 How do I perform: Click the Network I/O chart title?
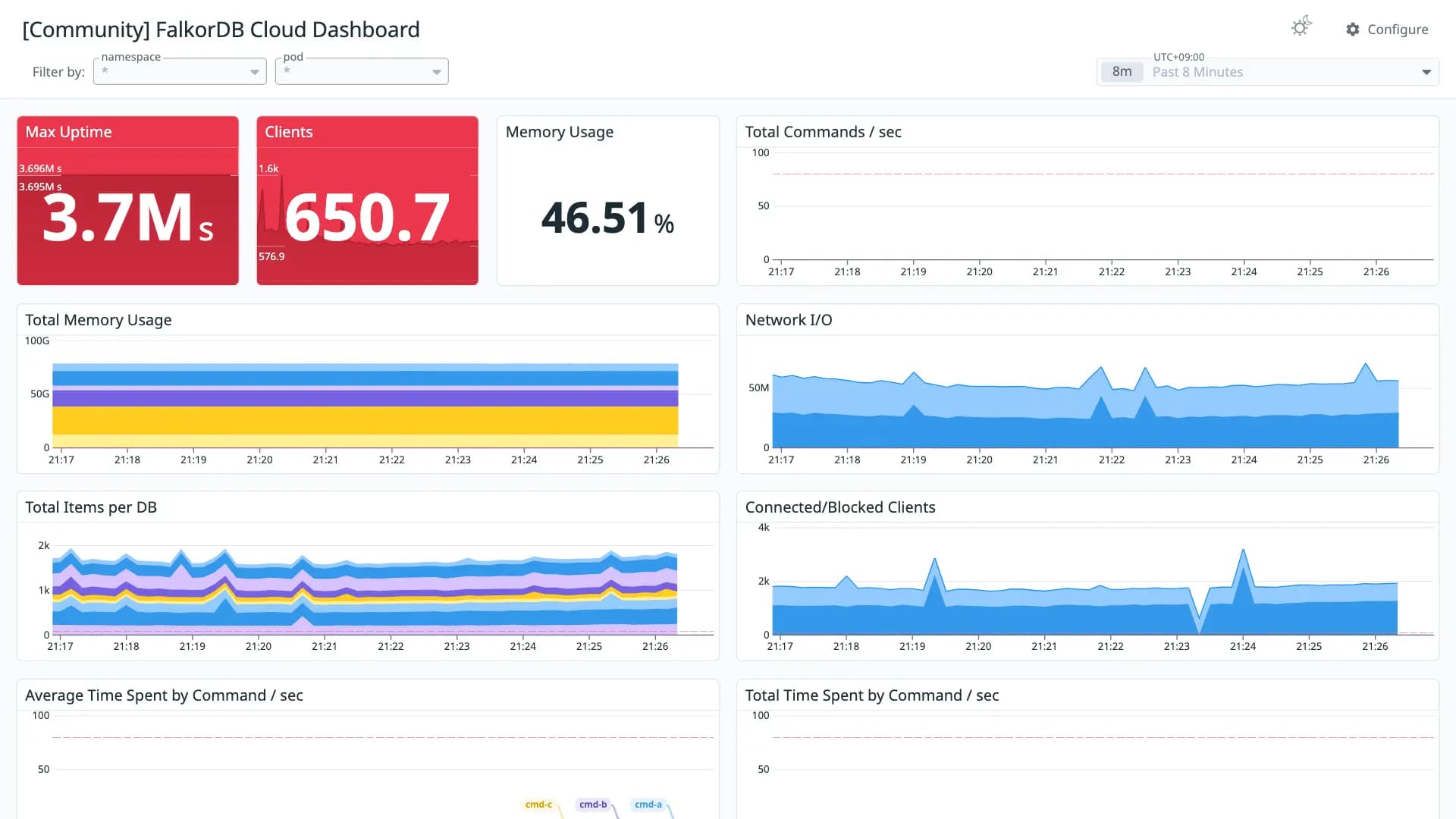pos(789,320)
